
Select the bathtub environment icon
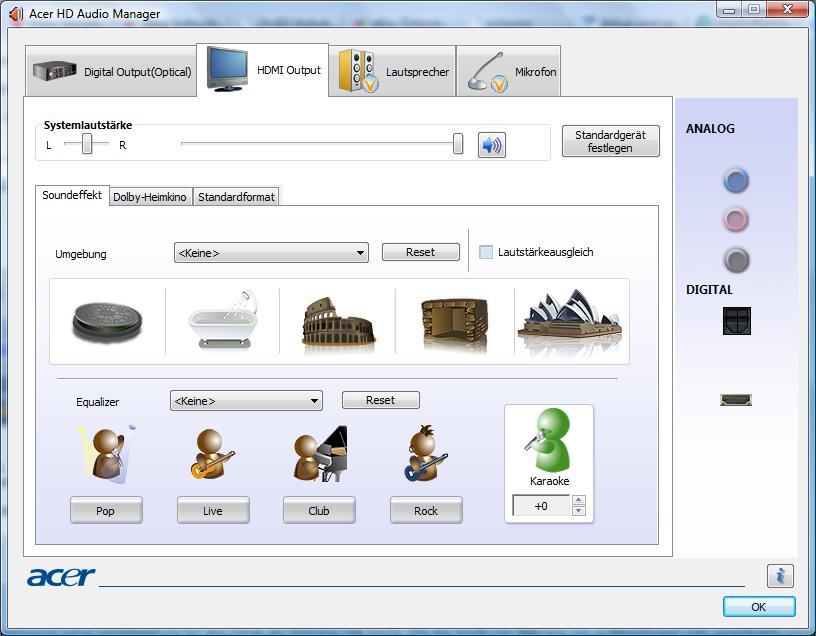(223, 320)
